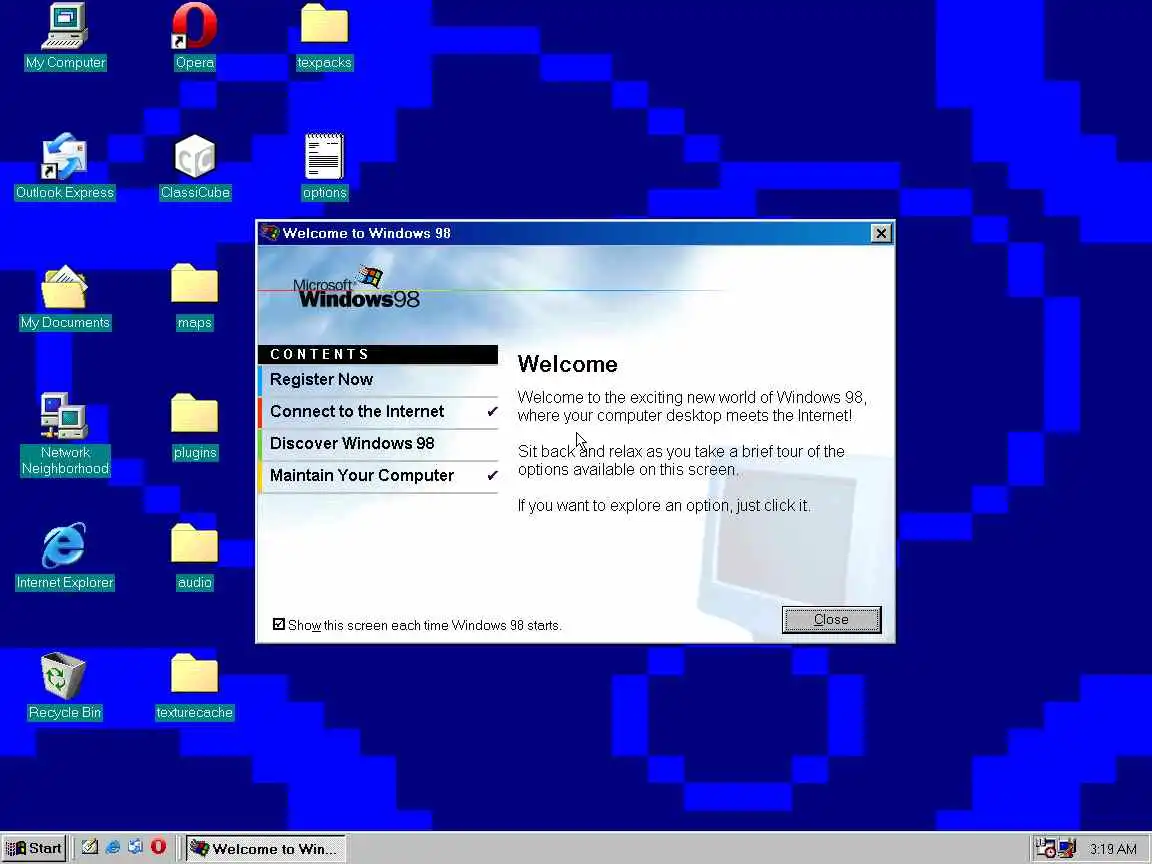1152x864 pixels.
Task: Select the options text file icon
Action: 324,166
